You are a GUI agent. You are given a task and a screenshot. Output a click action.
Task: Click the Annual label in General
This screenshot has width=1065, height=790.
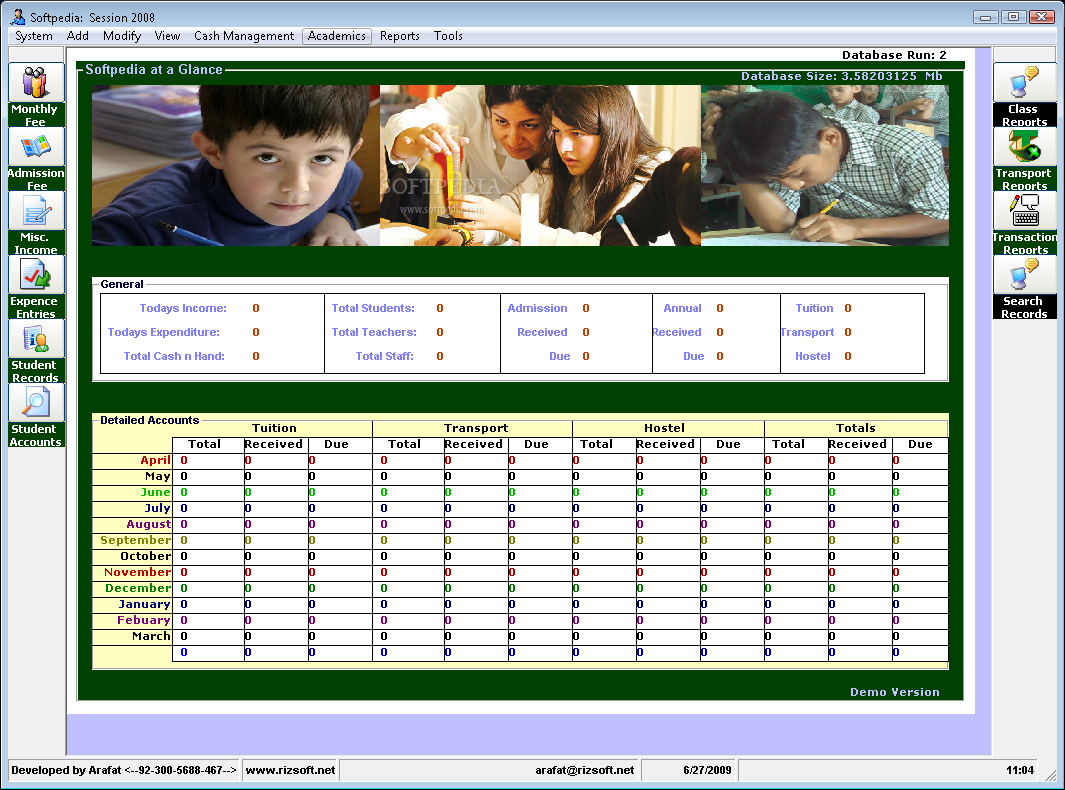point(682,308)
